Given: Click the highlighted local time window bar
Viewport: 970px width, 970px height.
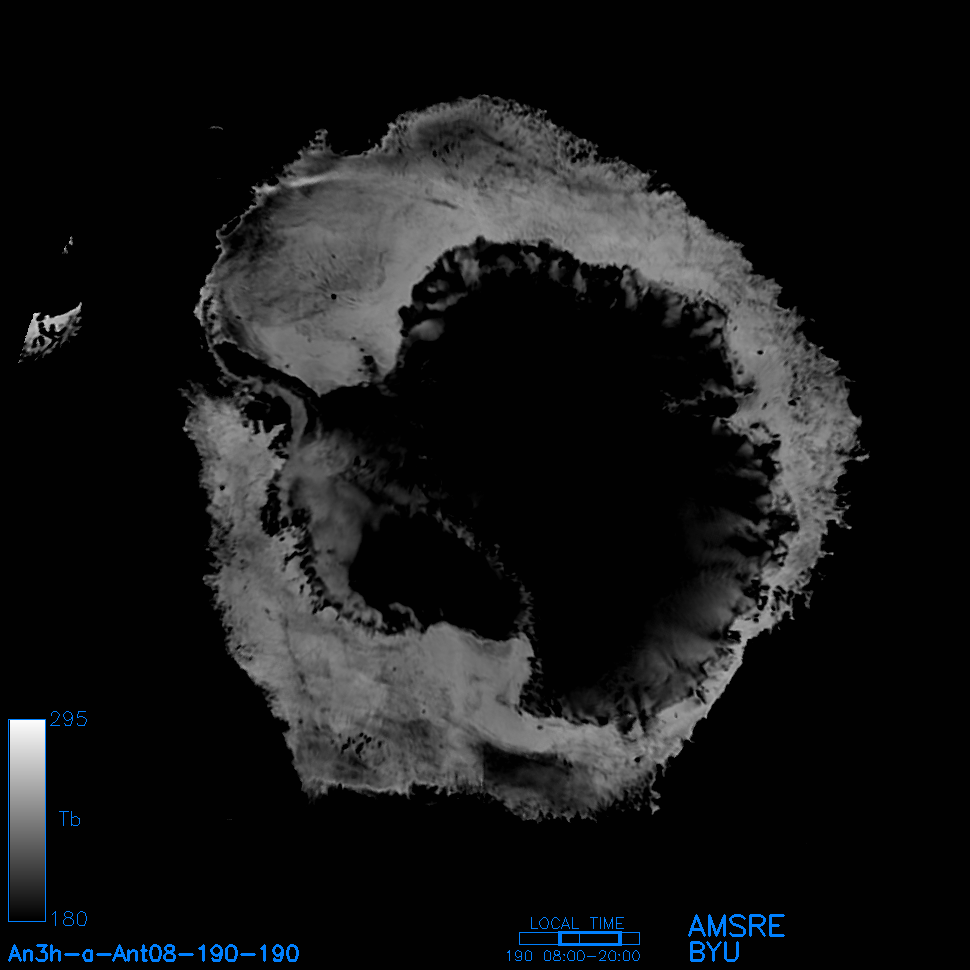Looking at the screenshot, I should [x=590, y=938].
